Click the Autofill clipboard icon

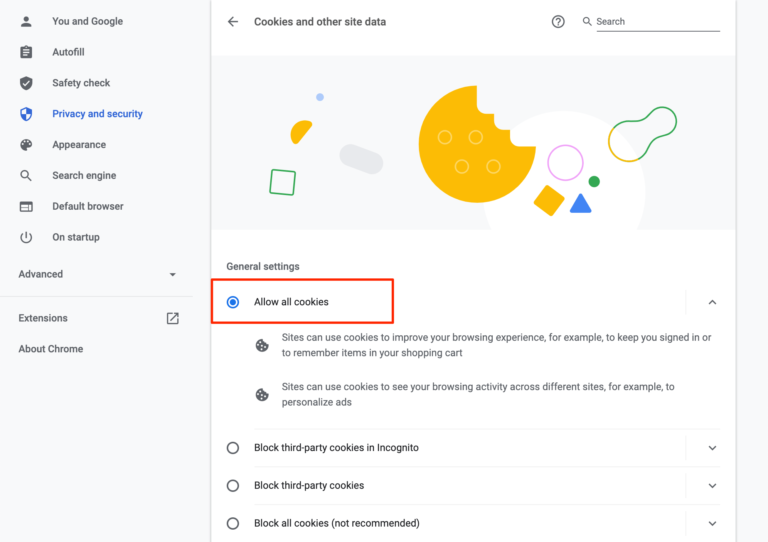(27, 52)
